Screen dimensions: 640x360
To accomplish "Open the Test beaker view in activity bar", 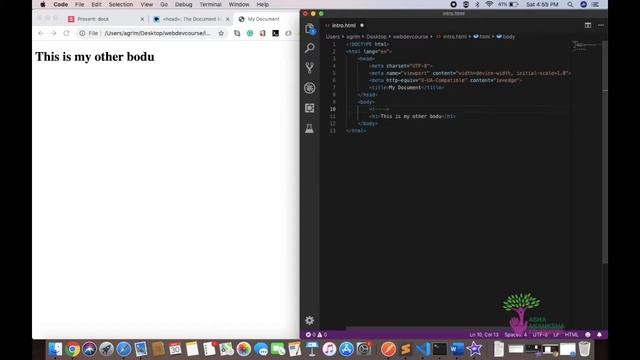I will click(310, 129).
